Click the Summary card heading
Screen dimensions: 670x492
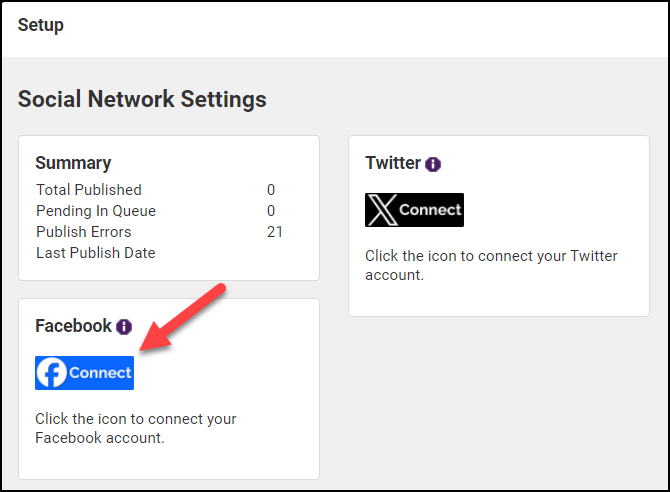coord(73,163)
